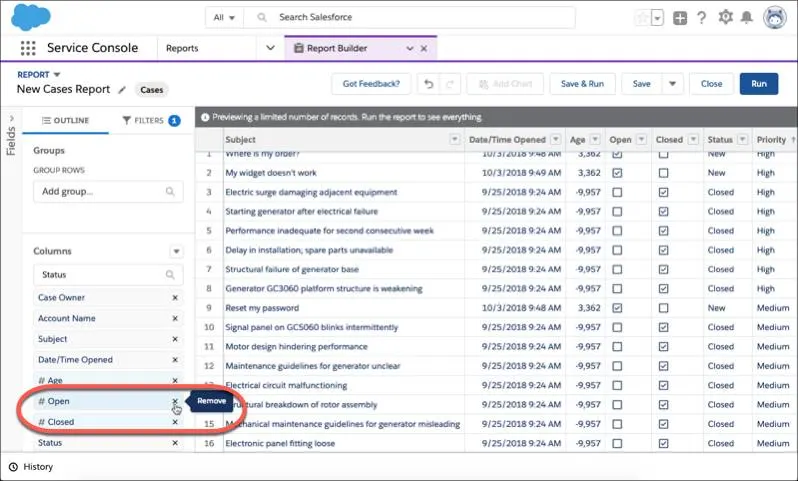Toggle Closed checkbox for Motor design row

coord(664,347)
